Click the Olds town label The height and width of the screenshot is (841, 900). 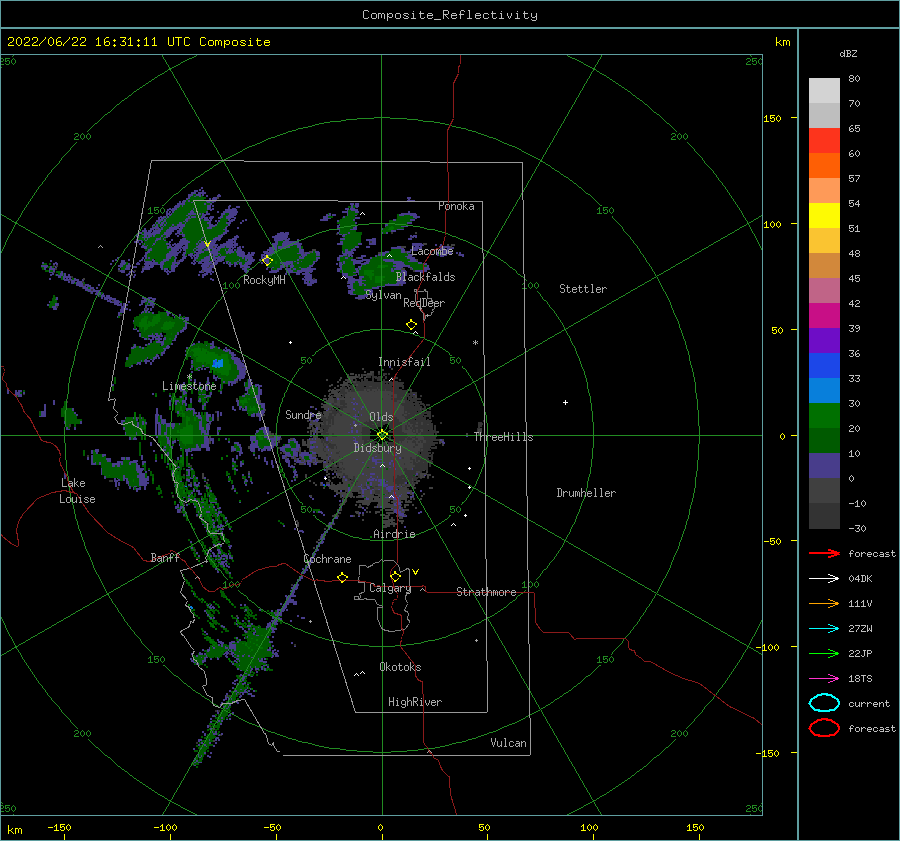(x=381, y=417)
